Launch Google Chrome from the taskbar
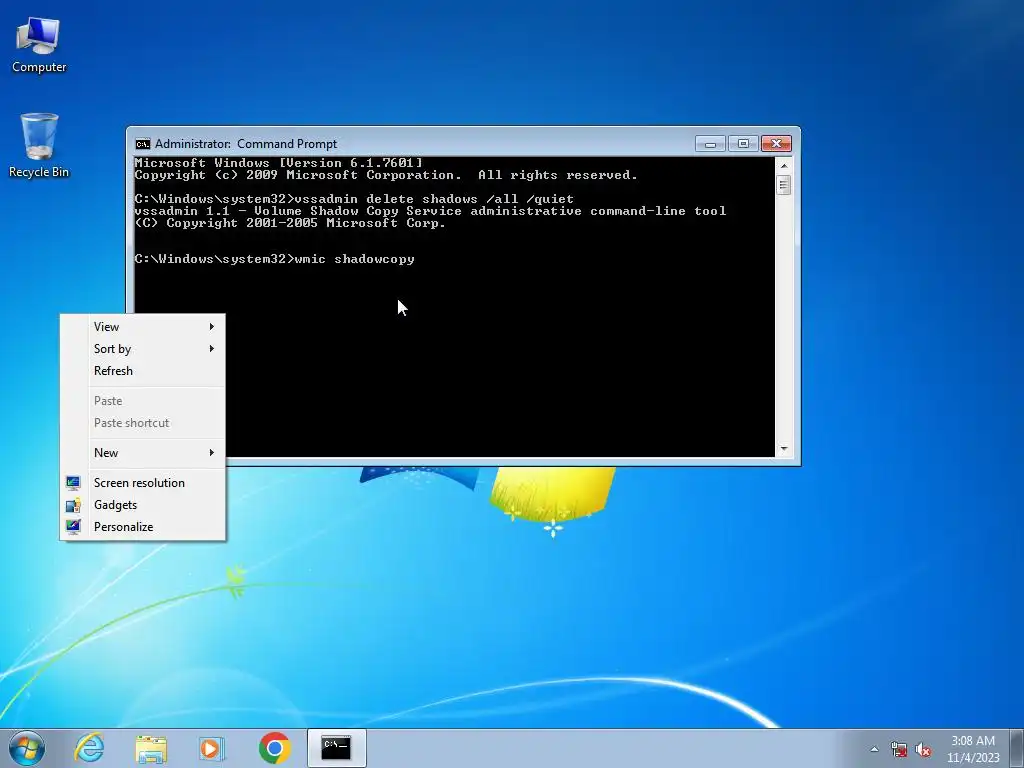 click(x=274, y=748)
